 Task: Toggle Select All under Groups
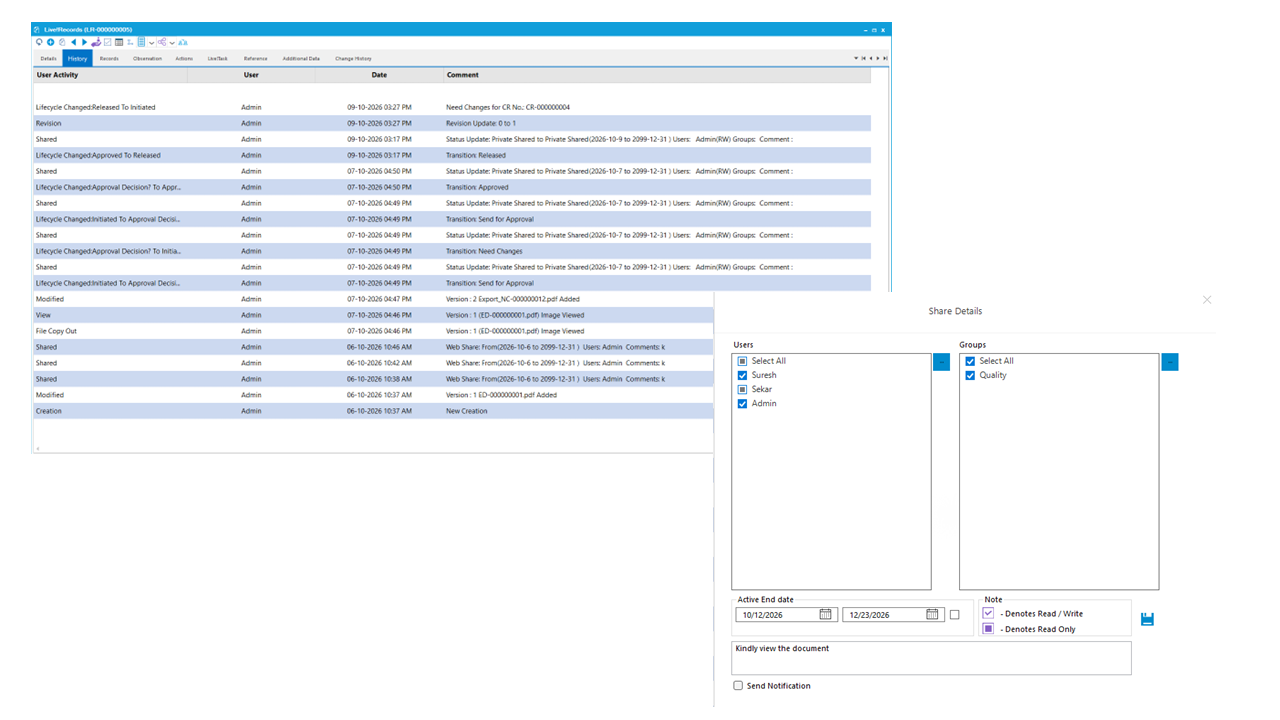(x=970, y=361)
